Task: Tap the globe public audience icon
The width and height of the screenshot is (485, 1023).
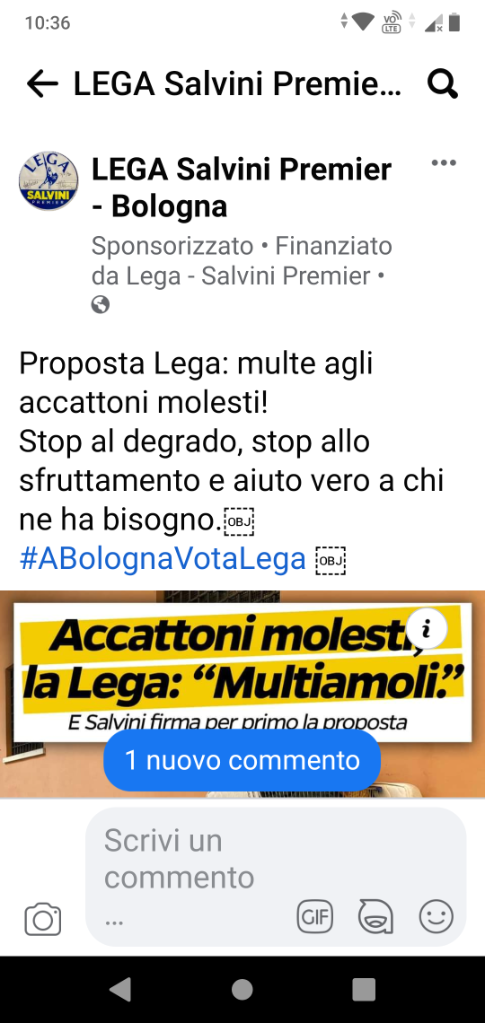Action: tap(100, 305)
